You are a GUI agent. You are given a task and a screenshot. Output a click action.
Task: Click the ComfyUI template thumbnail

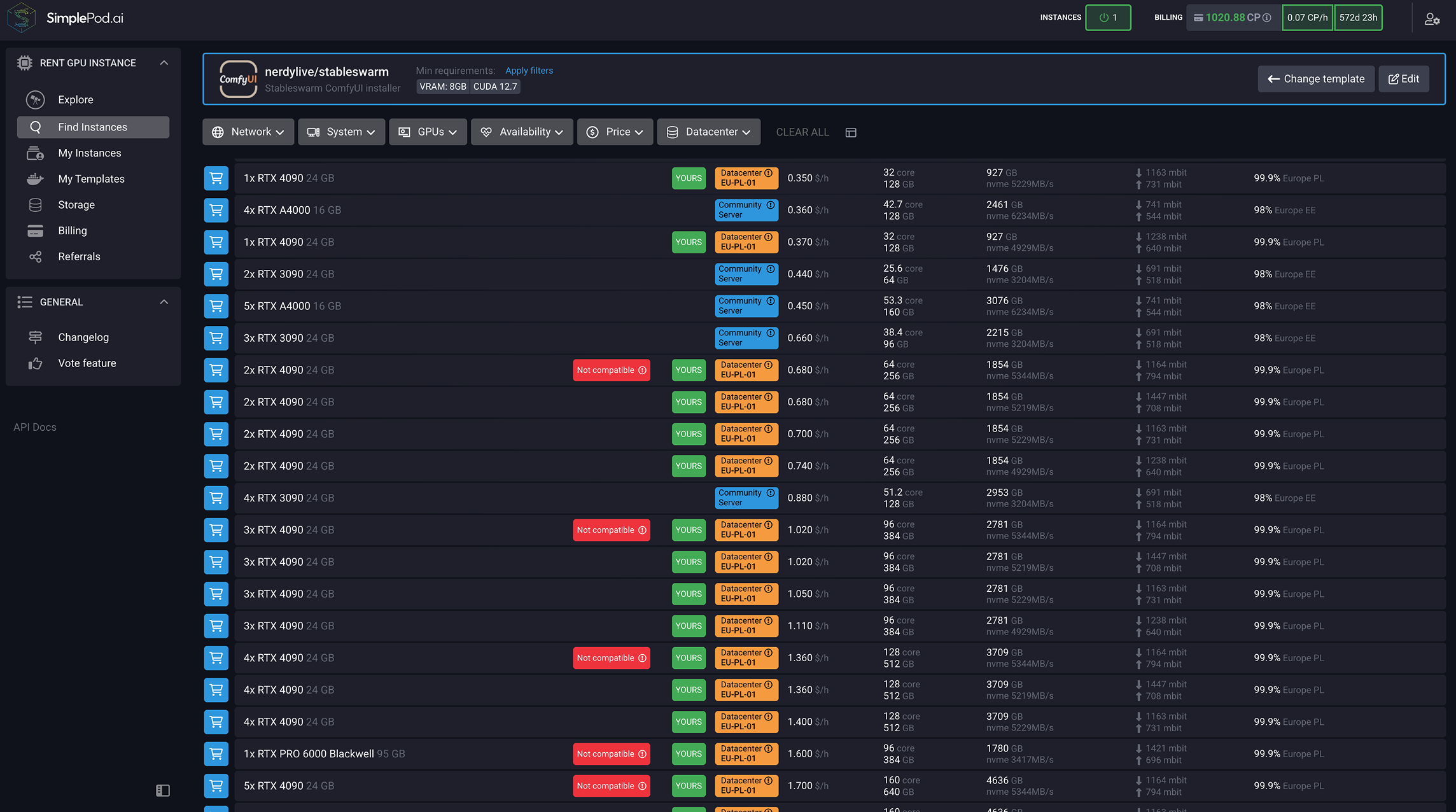238,79
